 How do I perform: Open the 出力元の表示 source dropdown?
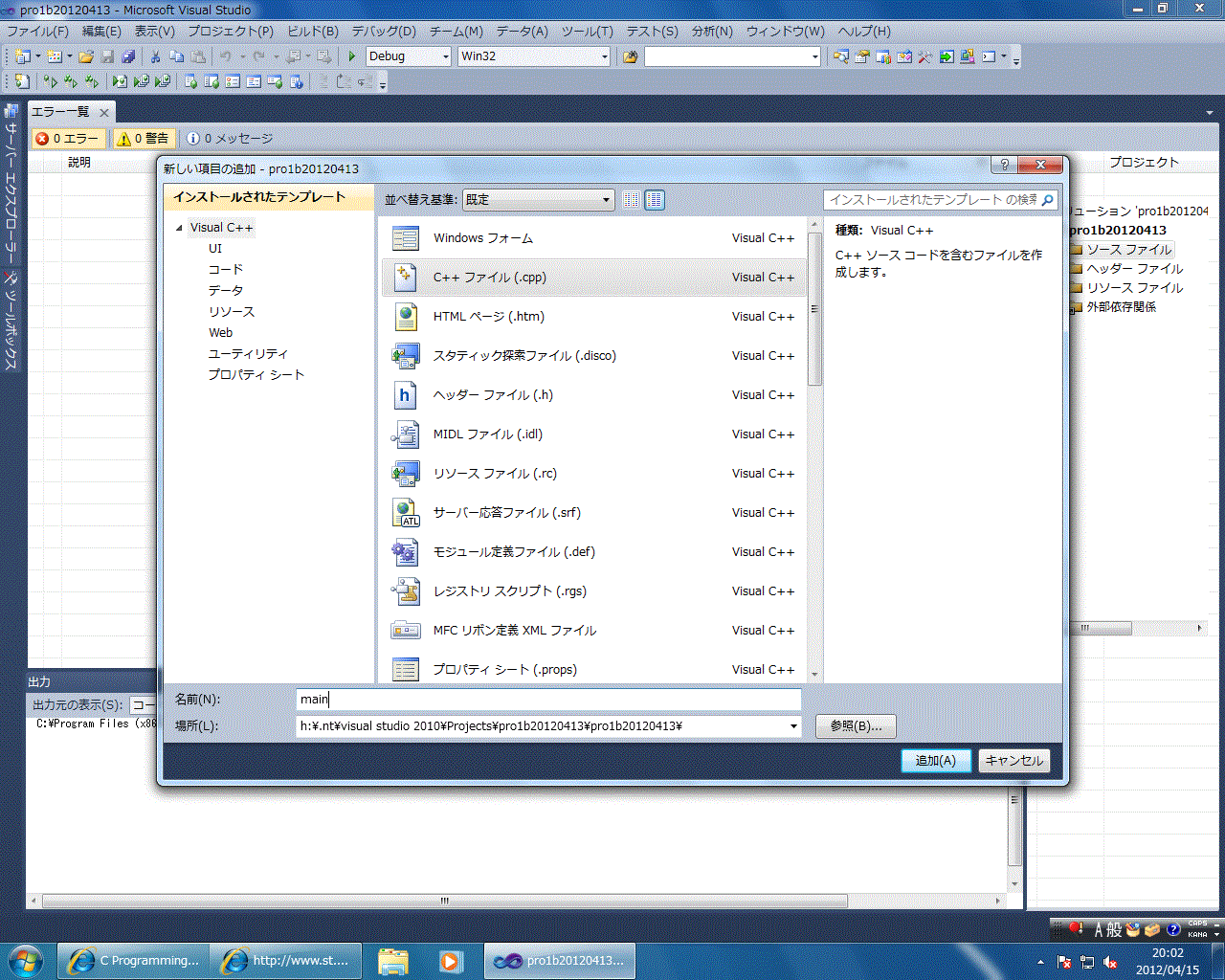(x=142, y=704)
